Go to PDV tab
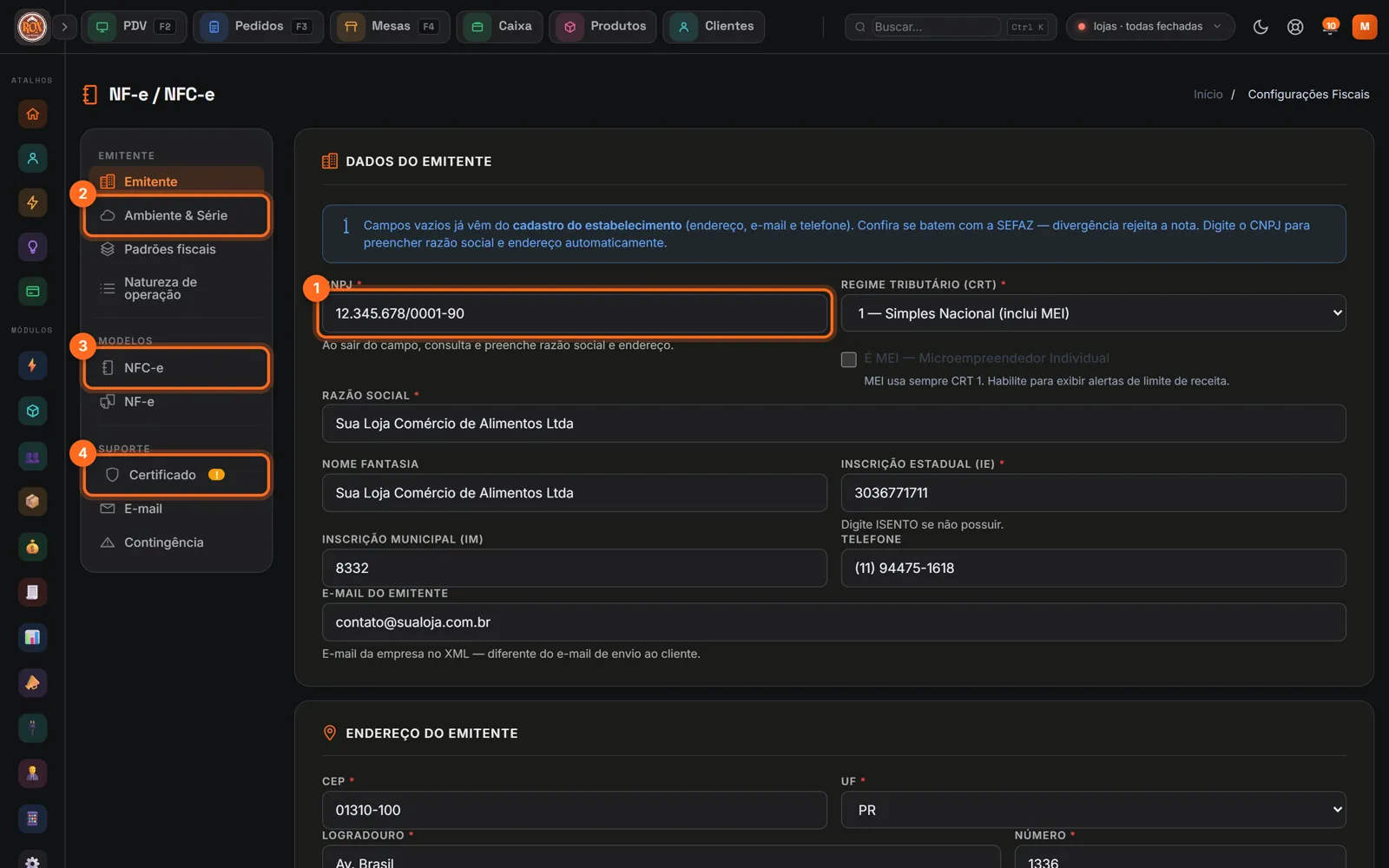The height and width of the screenshot is (868, 1389). 134,27
